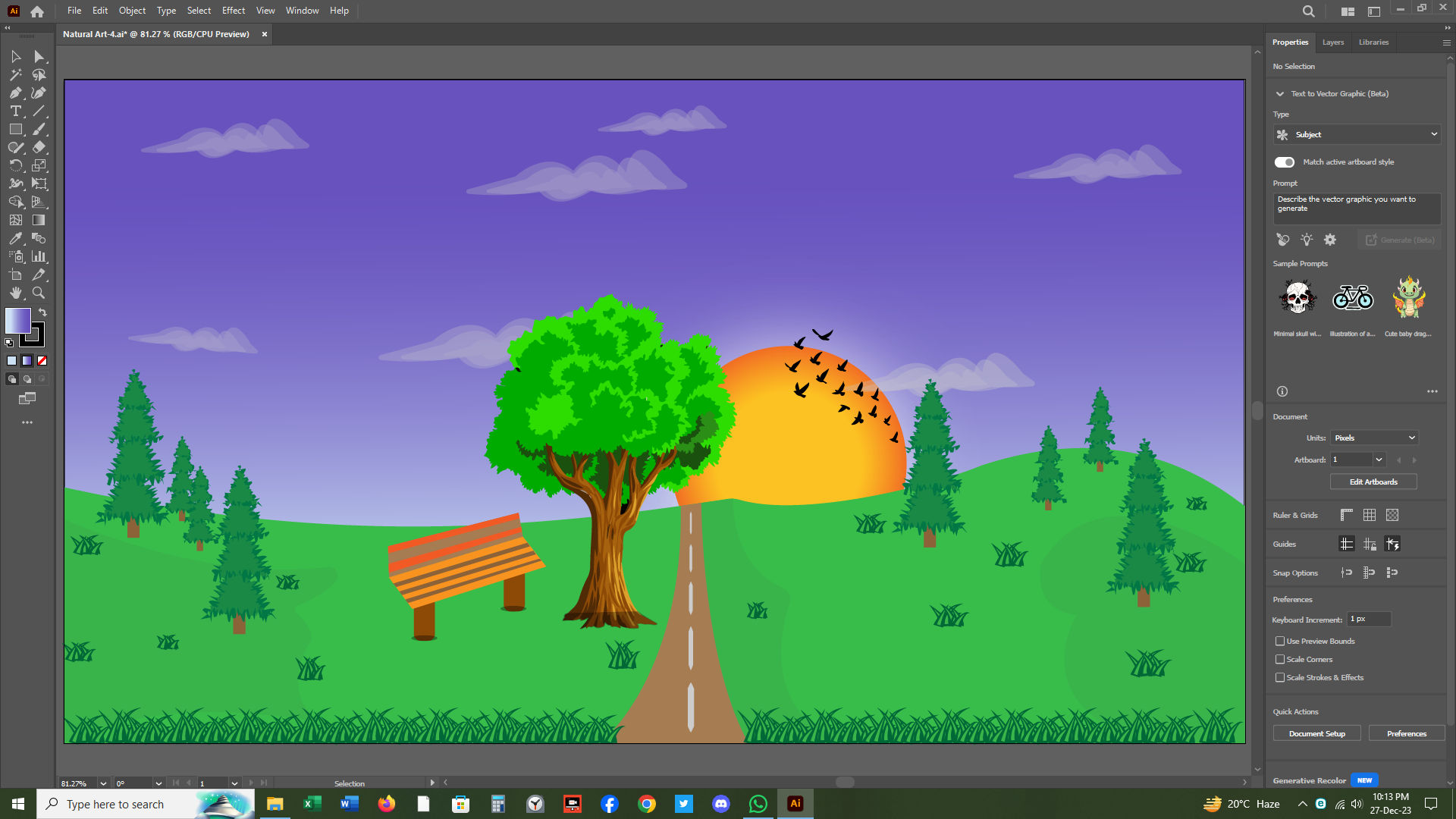The width and height of the screenshot is (1456, 819).
Task: Enable Scale Corners checkbox
Action: pyautogui.click(x=1280, y=660)
